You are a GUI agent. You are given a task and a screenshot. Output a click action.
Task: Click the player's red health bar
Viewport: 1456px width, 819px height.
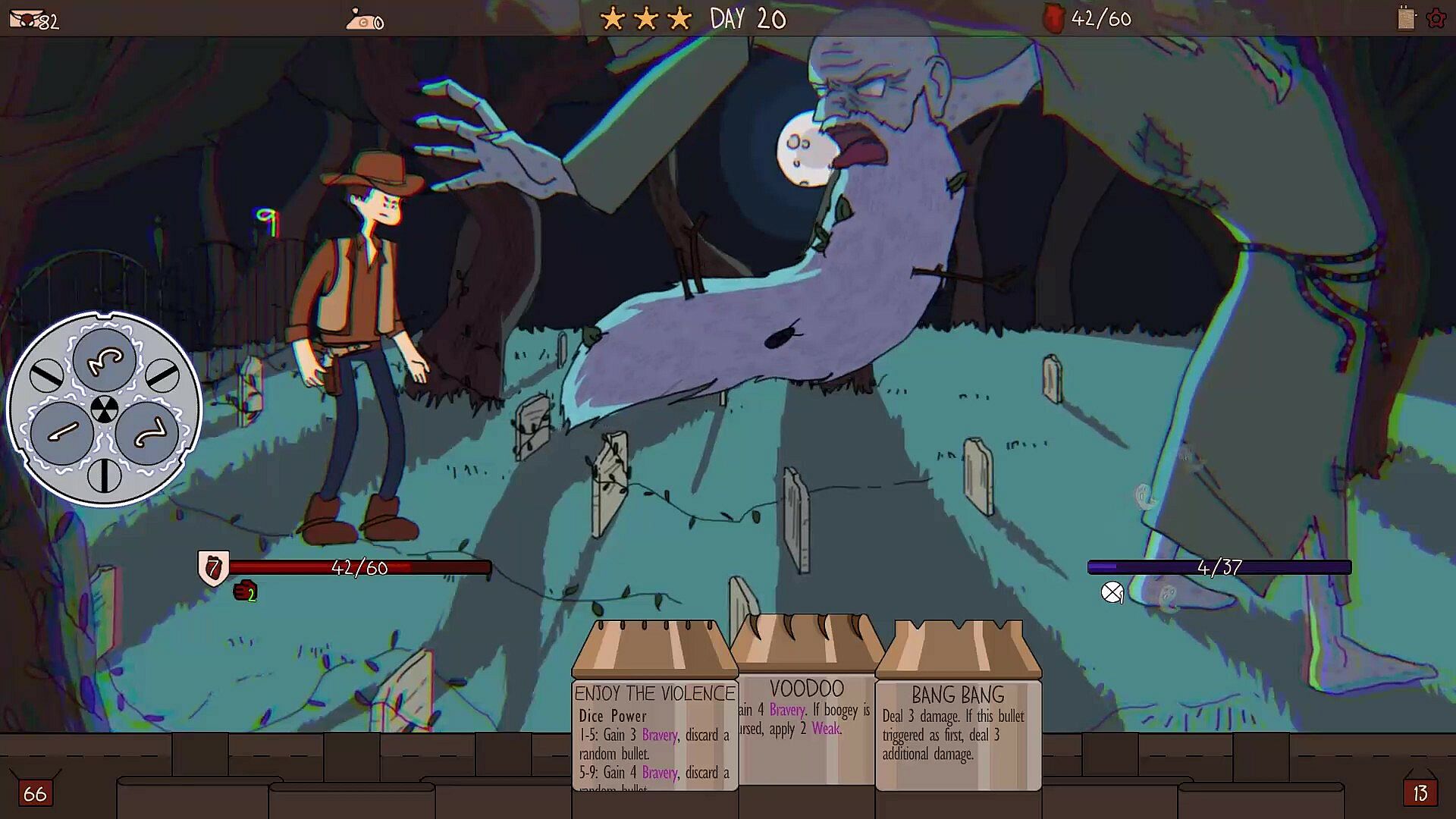(359, 567)
